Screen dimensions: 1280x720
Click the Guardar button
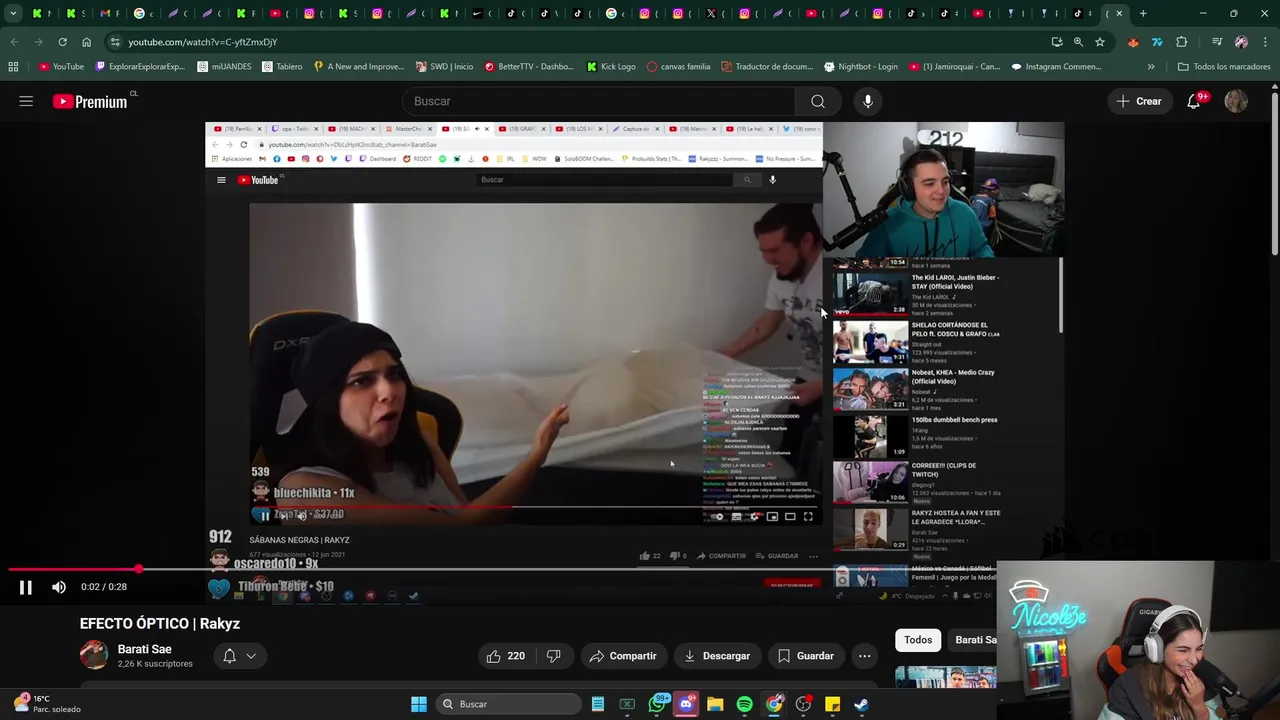tap(806, 656)
